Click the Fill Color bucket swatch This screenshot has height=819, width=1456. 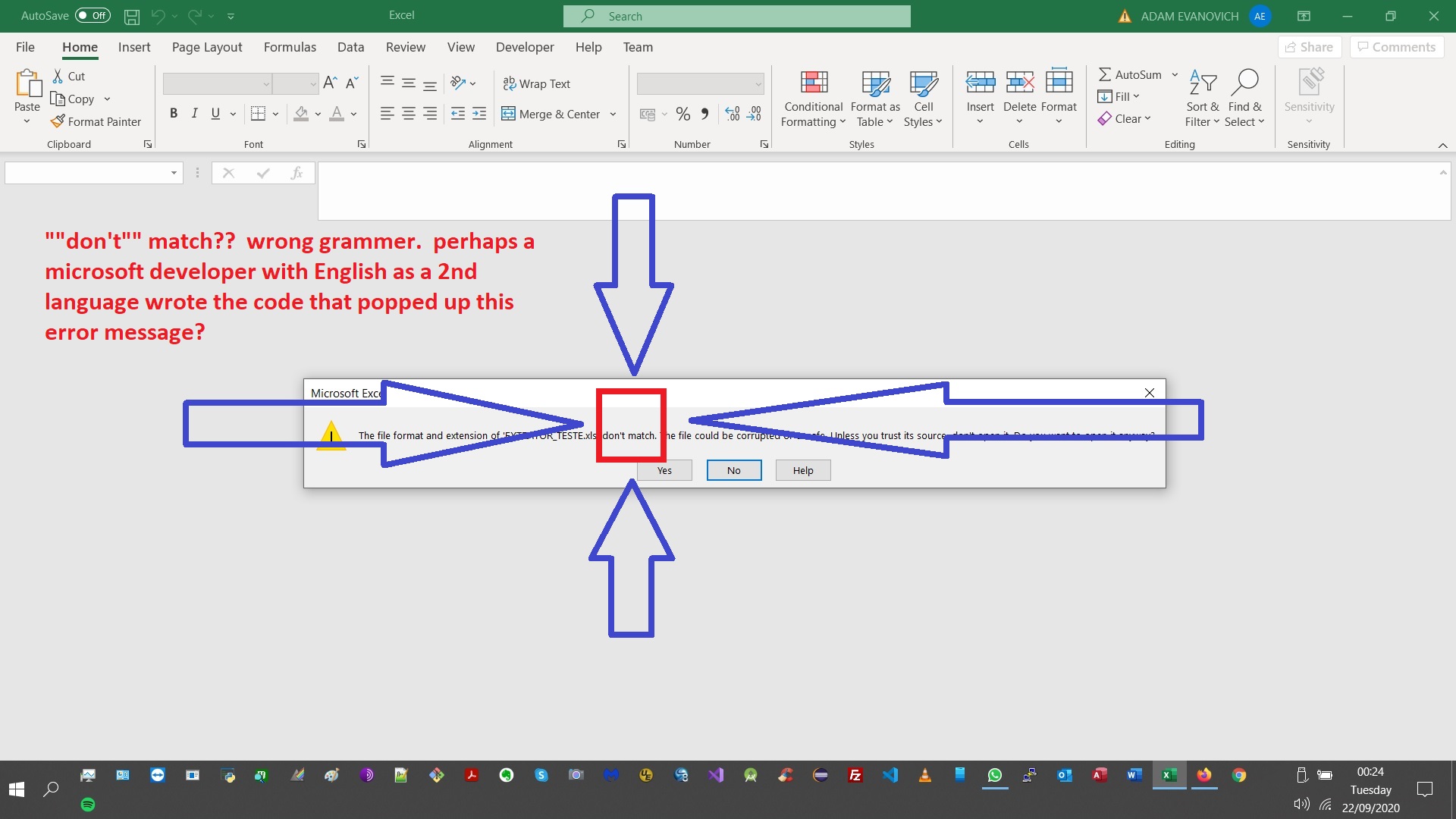point(301,114)
